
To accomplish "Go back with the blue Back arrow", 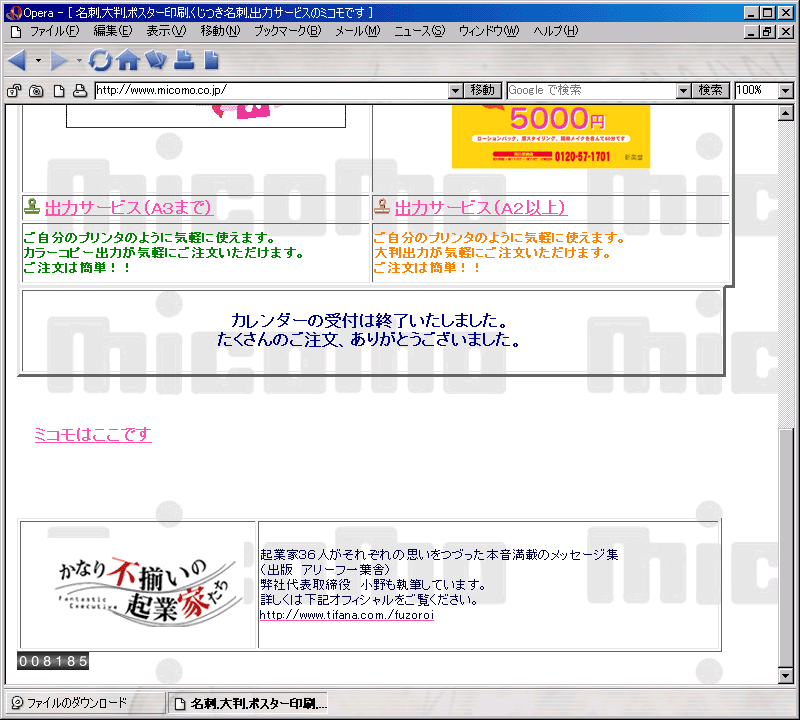I will click(18, 60).
